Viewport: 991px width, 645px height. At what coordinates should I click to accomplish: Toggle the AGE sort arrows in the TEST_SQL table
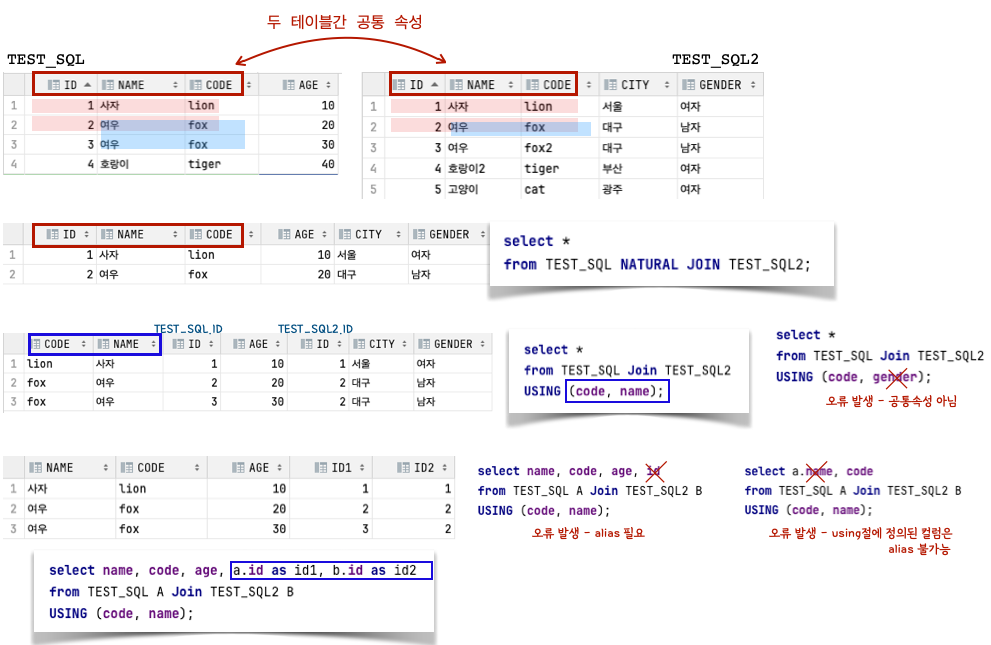click(329, 85)
